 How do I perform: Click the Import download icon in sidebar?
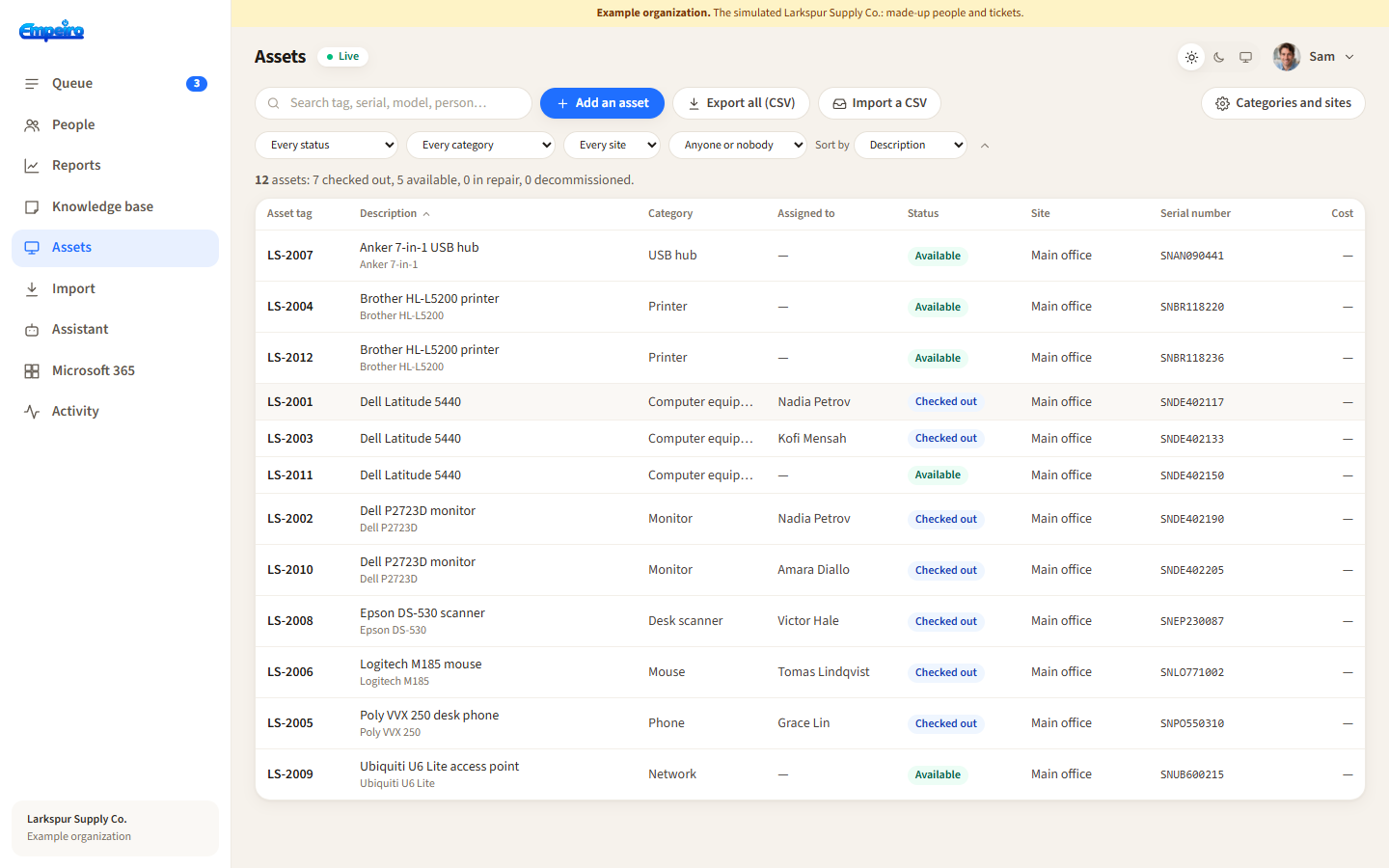(32, 289)
